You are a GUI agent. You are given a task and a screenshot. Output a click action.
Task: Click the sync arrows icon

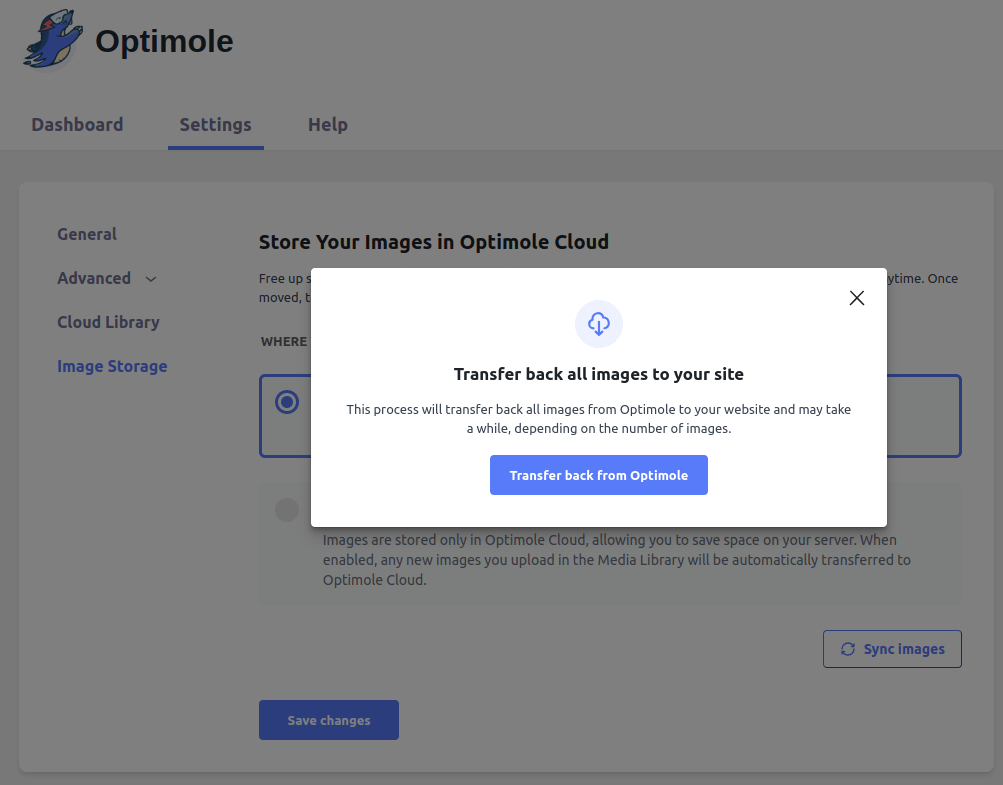coord(847,649)
